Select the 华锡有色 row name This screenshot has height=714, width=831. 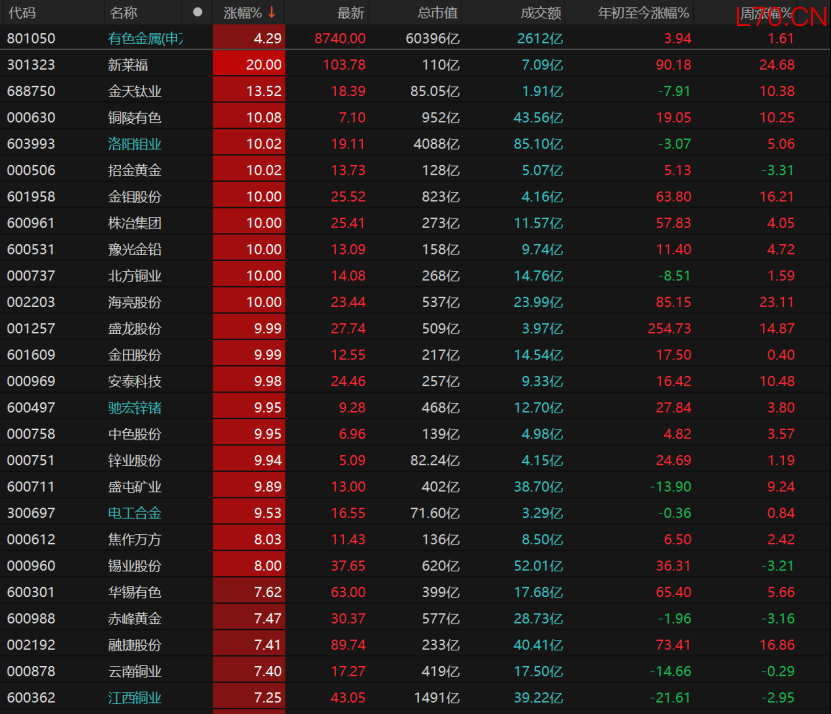(x=135, y=592)
